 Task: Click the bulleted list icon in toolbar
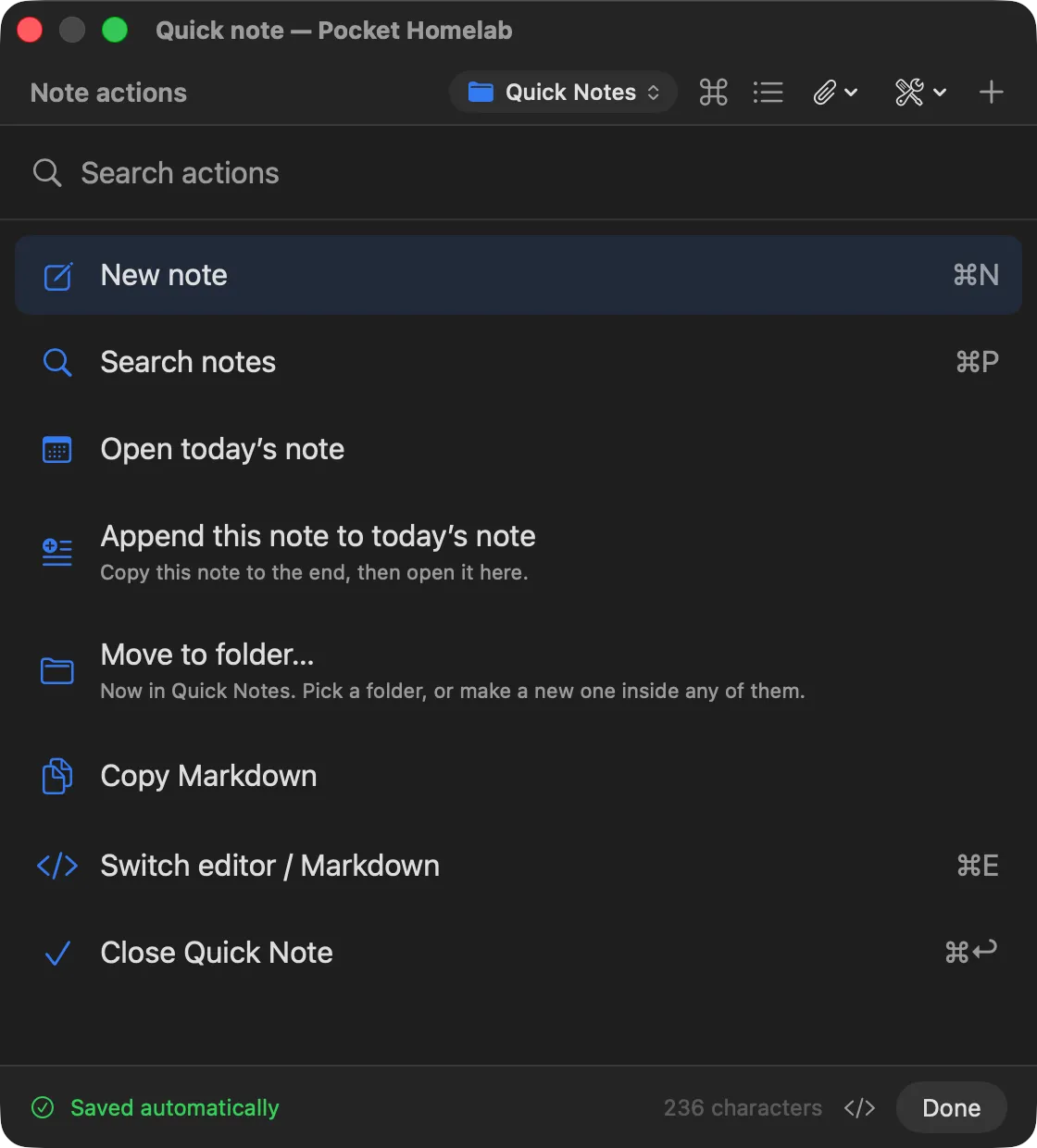point(768,93)
